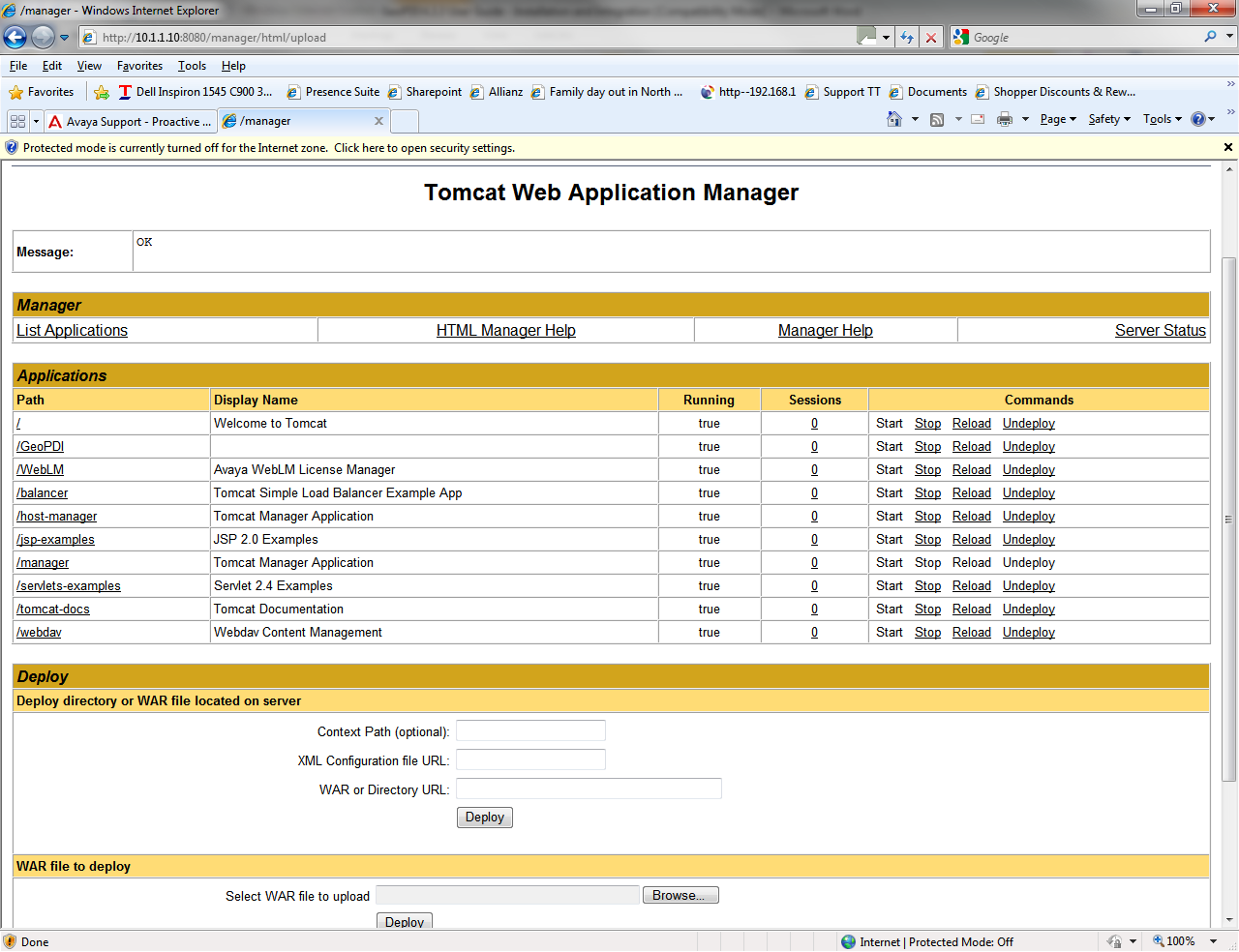Screen dimensions: 1239x952
Task: Open the Presence Suite bookmark
Action: coord(334,92)
